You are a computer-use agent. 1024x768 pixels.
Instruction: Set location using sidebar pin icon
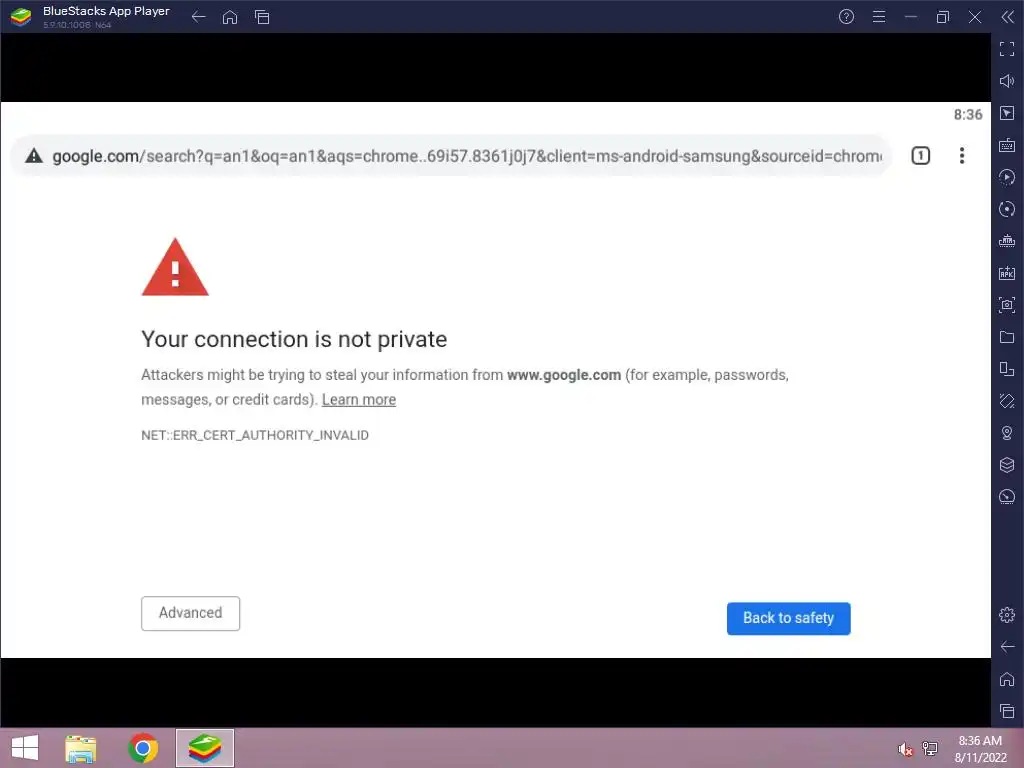[1007, 433]
